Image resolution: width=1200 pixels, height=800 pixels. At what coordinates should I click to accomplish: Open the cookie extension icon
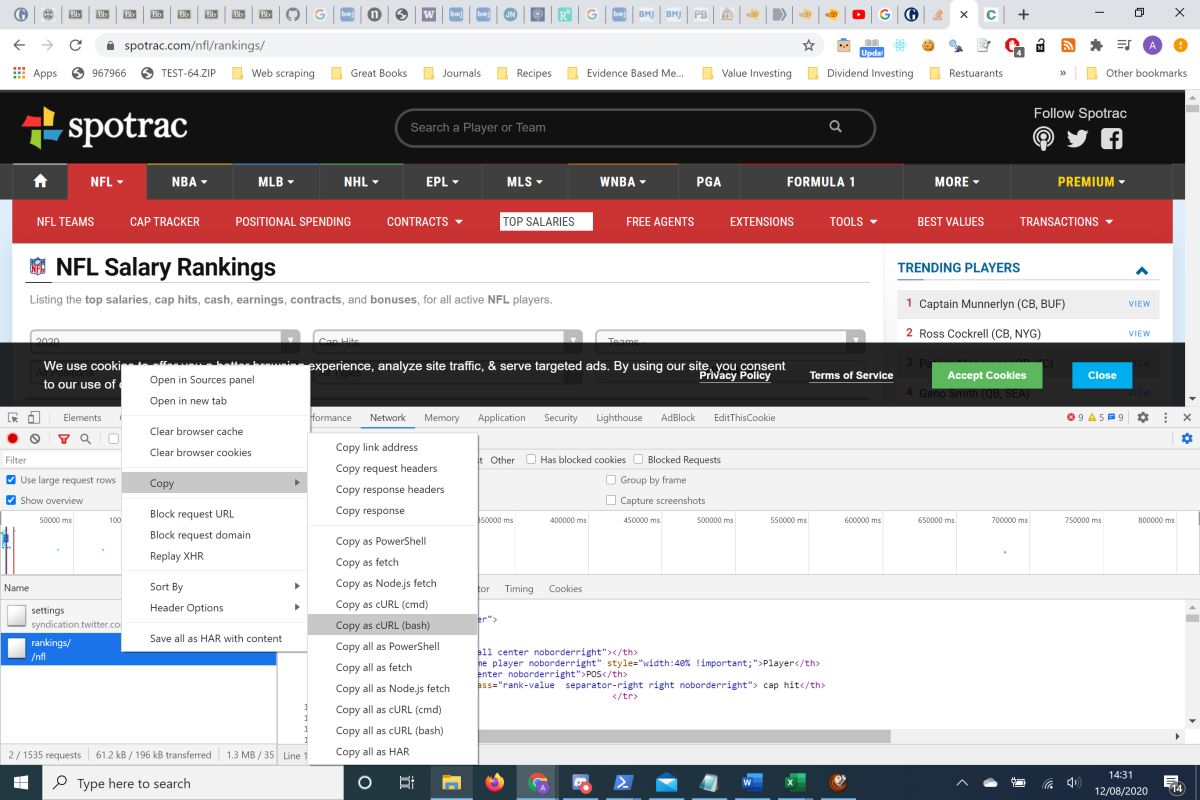928,45
